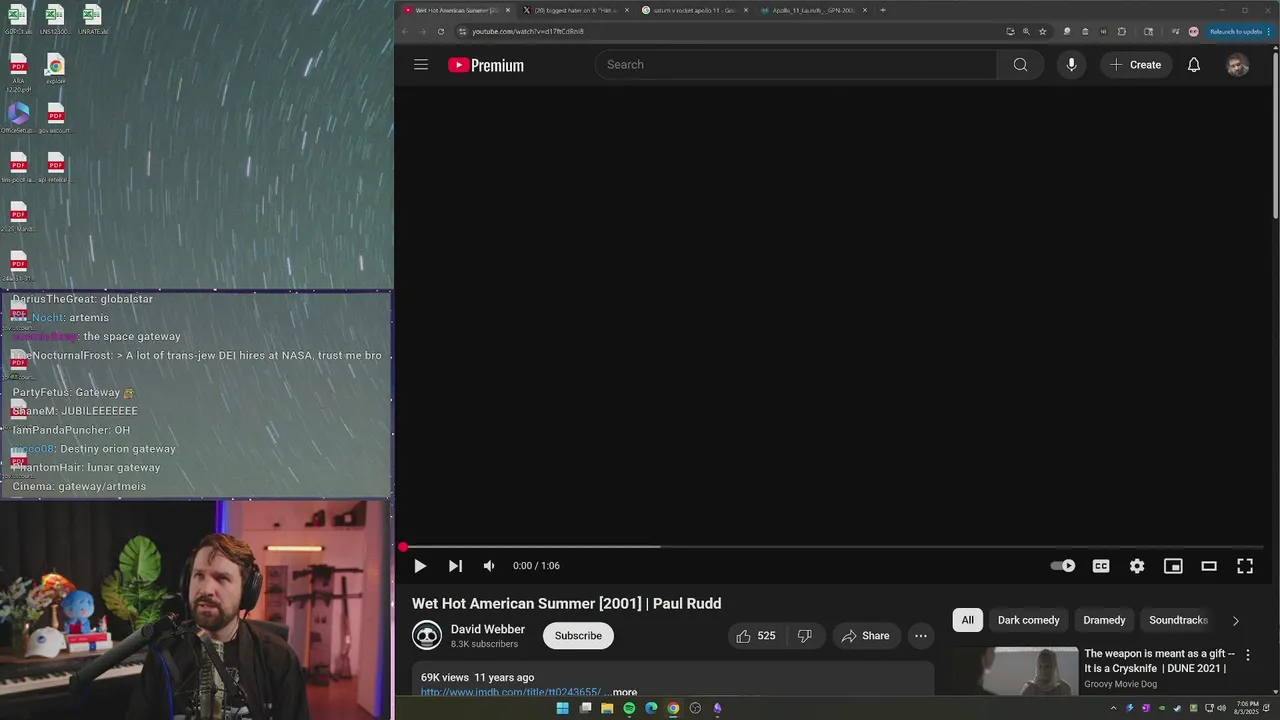Open more actions ellipsis under video
The width and height of the screenshot is (1280, 720).
pyautogui.click(x=921, y=636)
